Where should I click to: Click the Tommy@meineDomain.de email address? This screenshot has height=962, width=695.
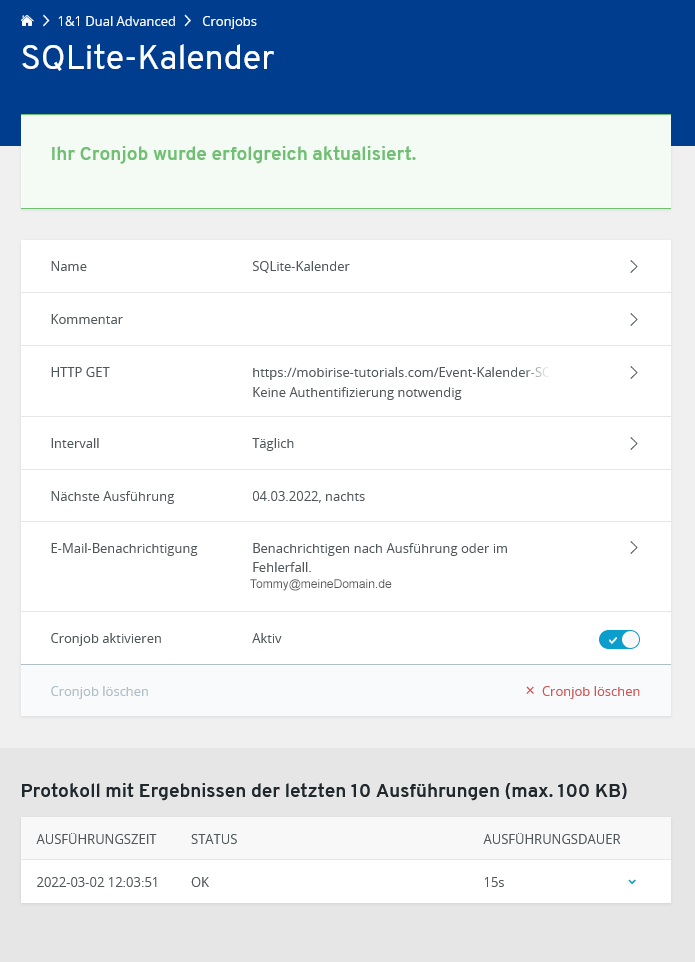[320, 584]
